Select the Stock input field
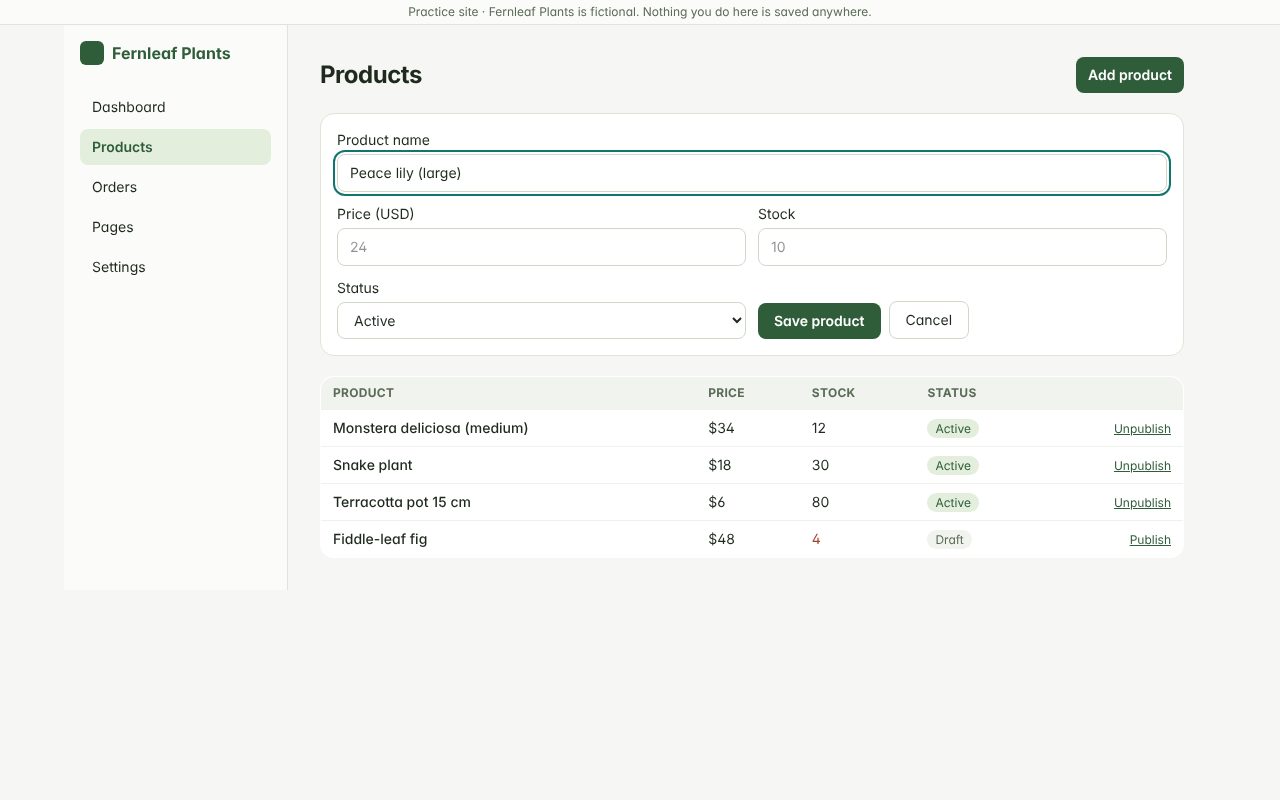1280x800 pixels. point(962,247)
